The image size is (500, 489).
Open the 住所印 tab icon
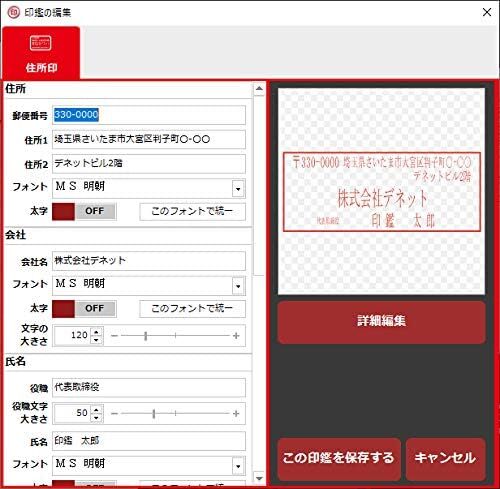(x=41, y=43)
